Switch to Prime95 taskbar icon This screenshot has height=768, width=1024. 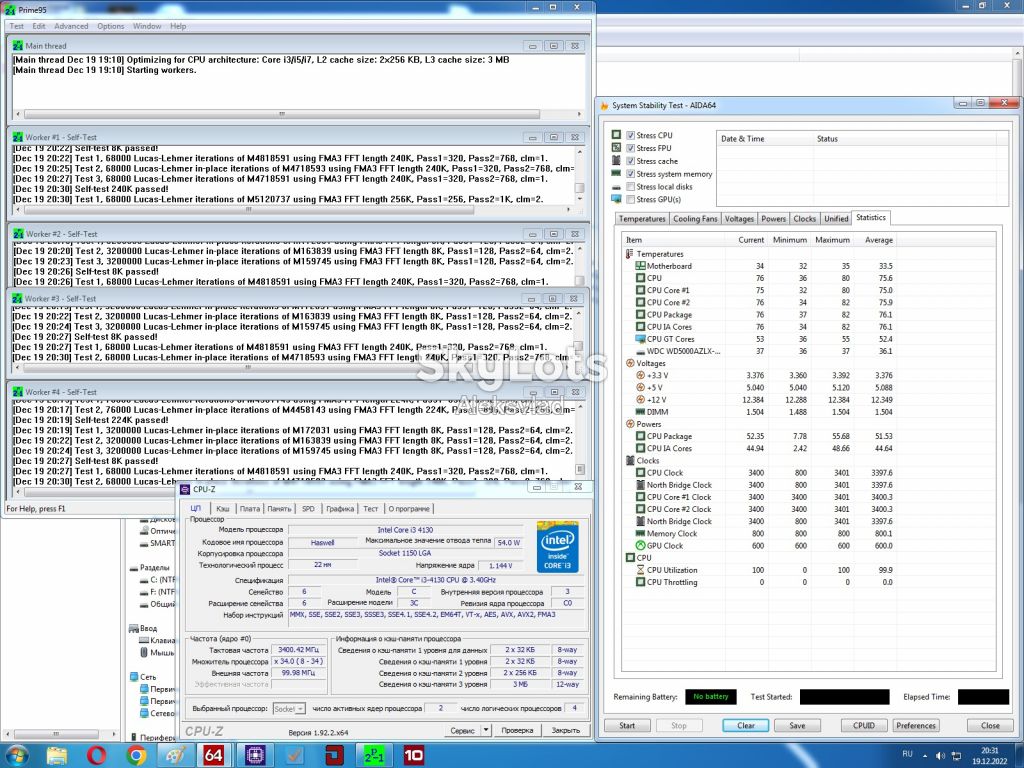374,756
